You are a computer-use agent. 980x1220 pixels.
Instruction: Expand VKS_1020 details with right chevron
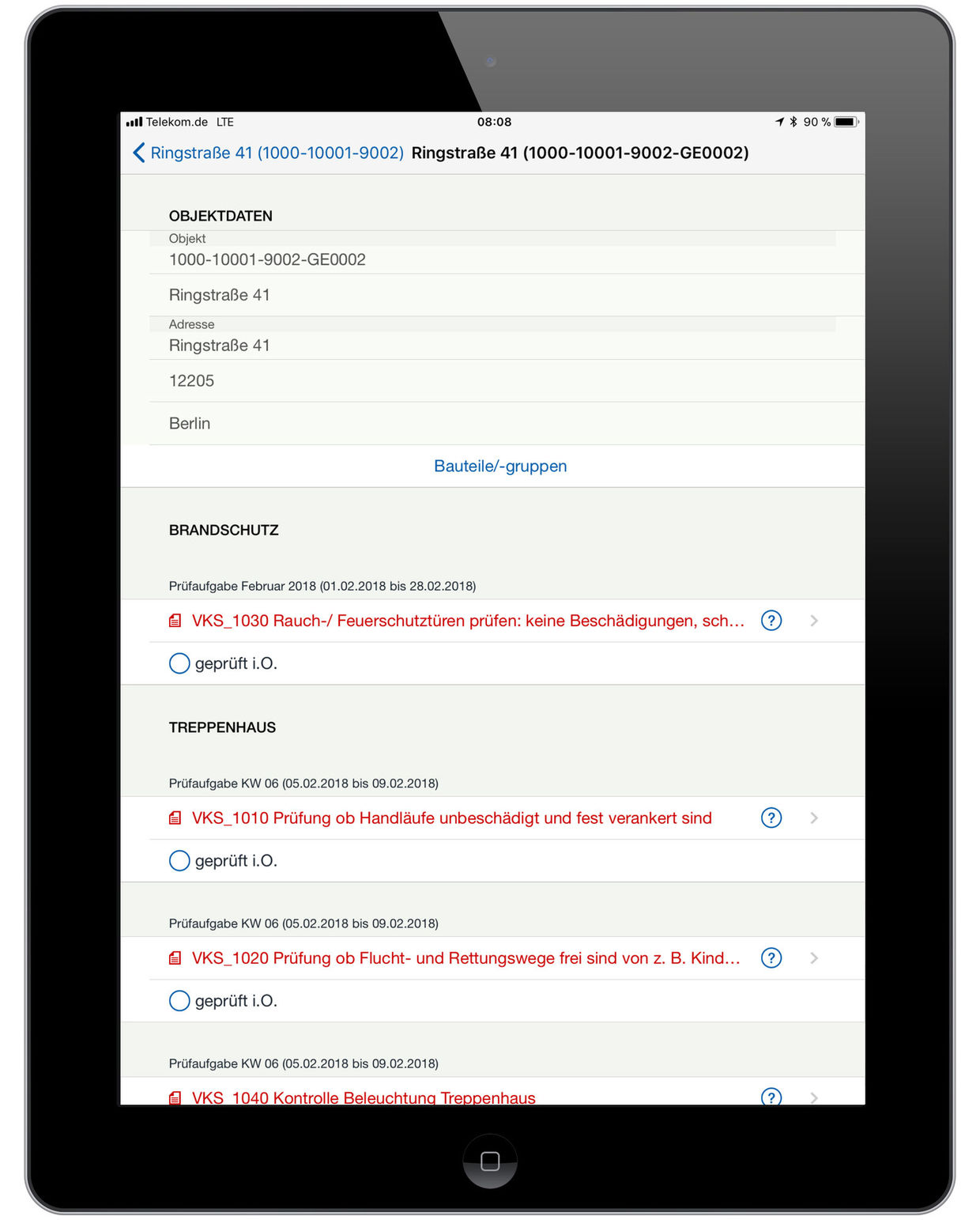point(814,957)
